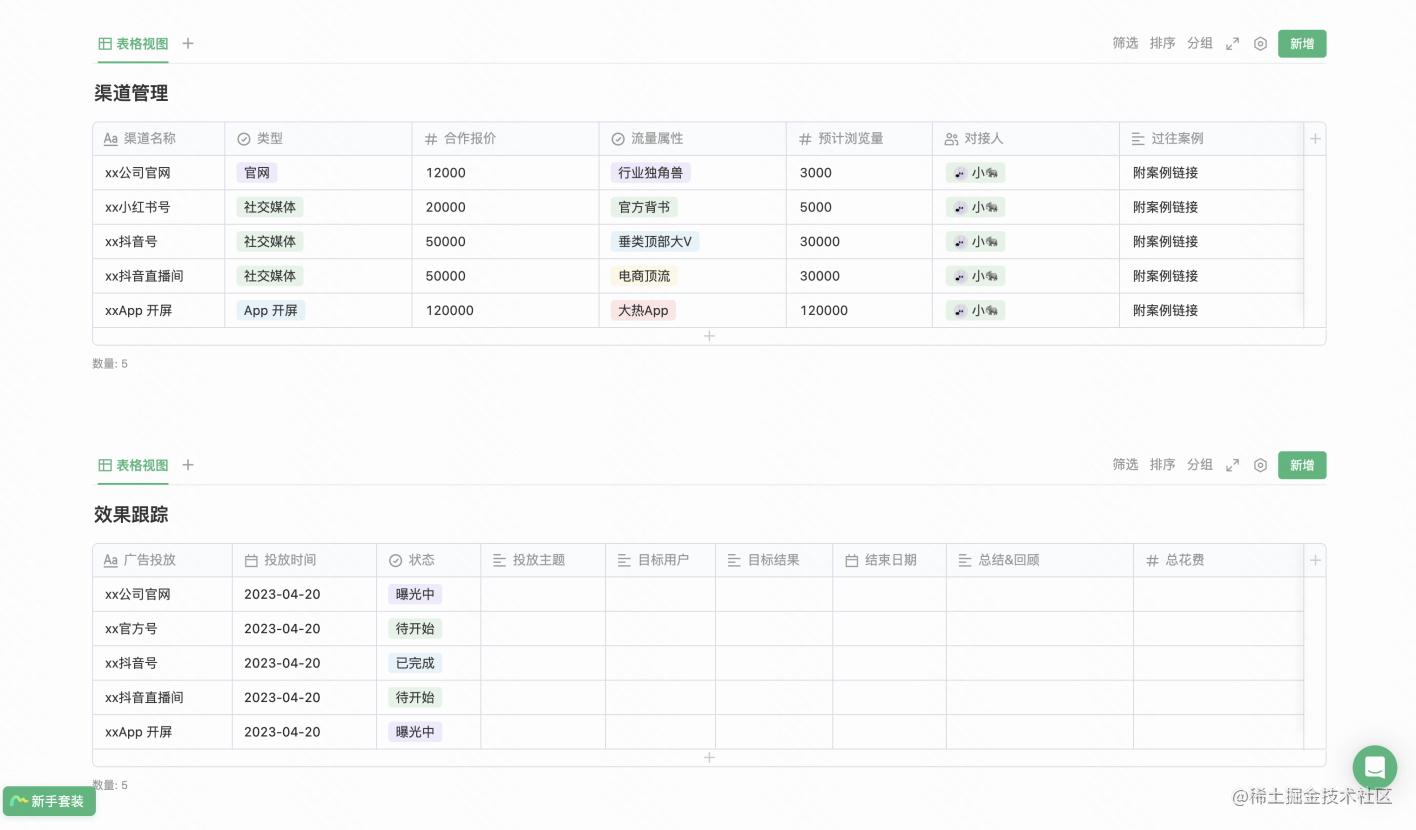Viewport: 1416px width, 830px height.
Task: Click the 过往案例 column header
Action: [1212, 139]
